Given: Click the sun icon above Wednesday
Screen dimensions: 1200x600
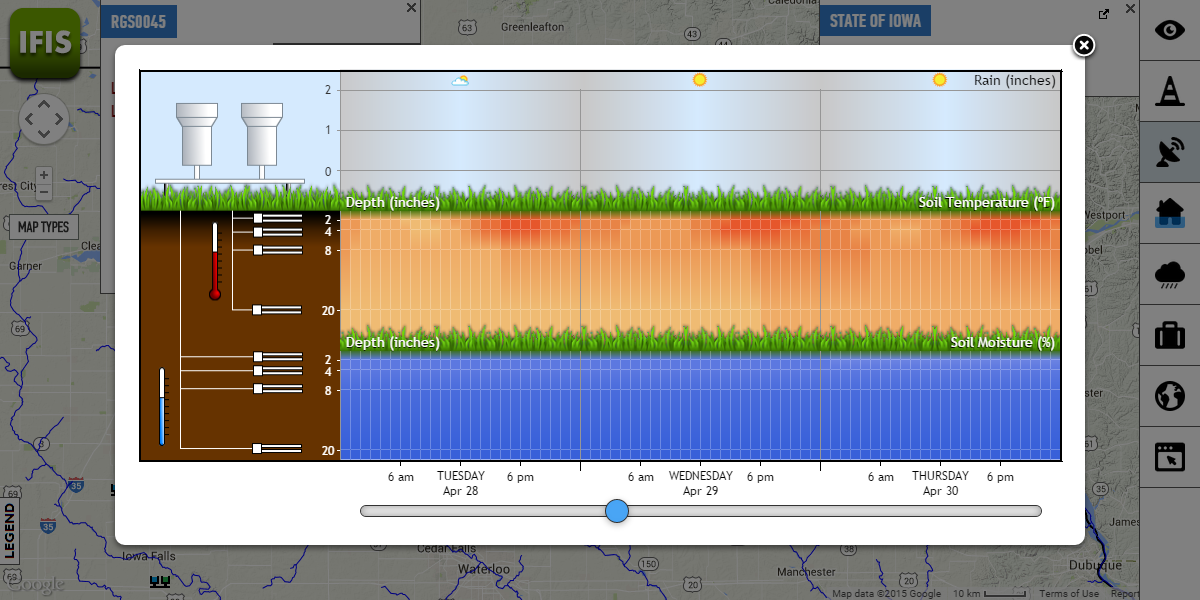Looking at the screenshot, I should click(x=700, y=80).
